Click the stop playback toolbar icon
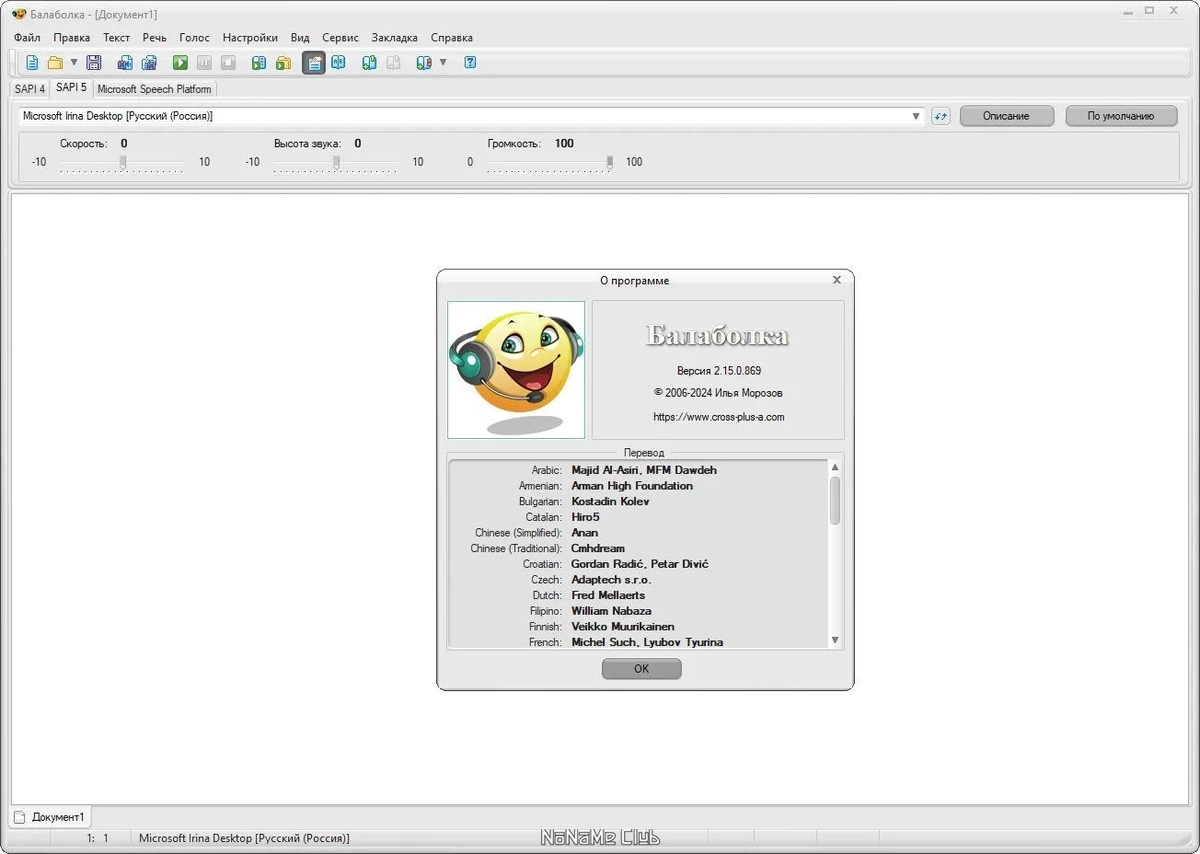 [228, 63]
